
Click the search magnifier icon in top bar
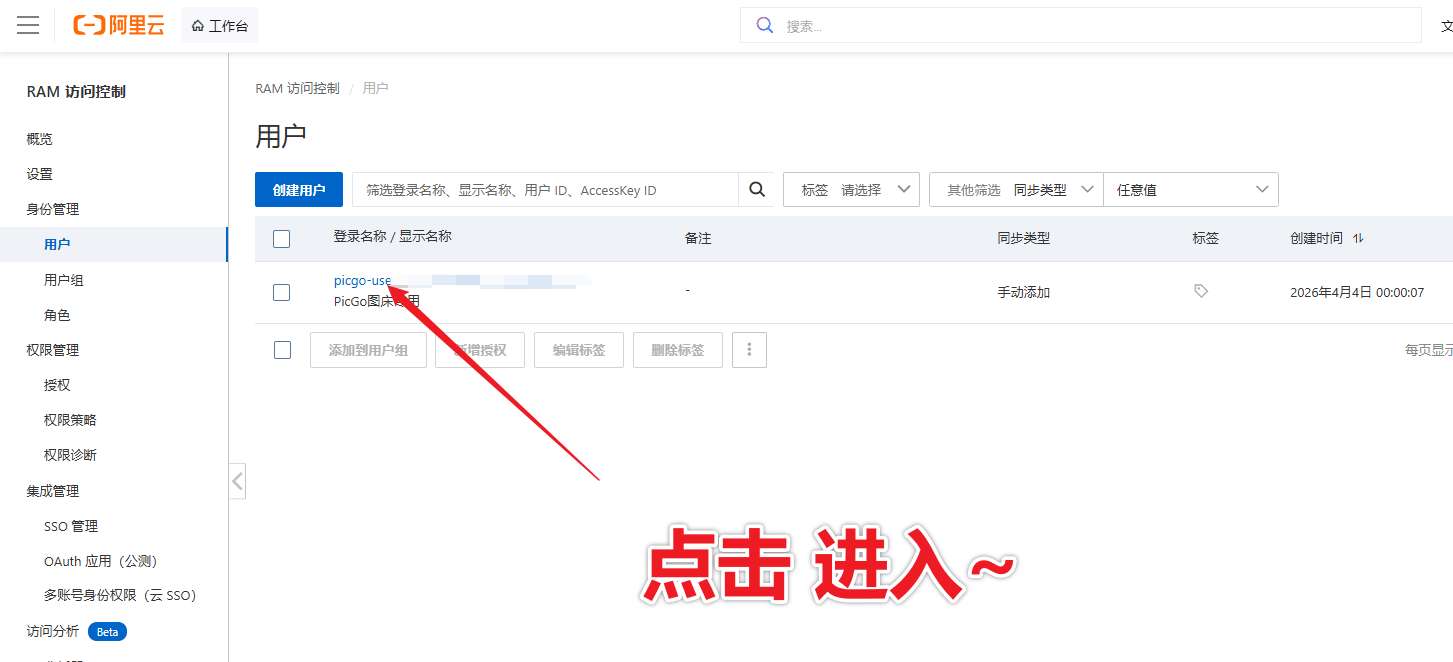(x=765, y=26)
